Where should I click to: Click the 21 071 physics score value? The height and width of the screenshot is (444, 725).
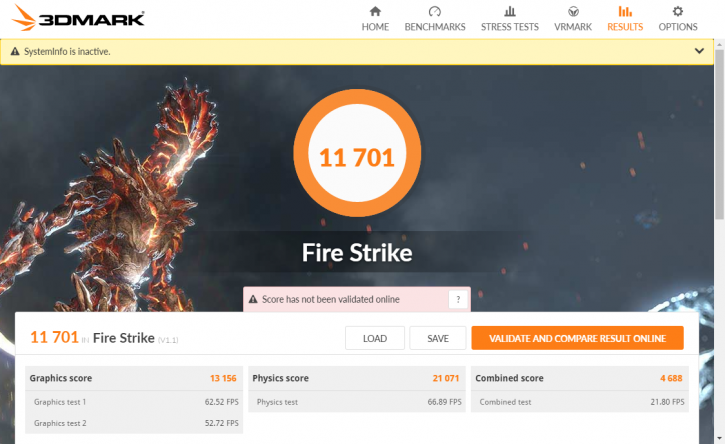tap(446, 378)
